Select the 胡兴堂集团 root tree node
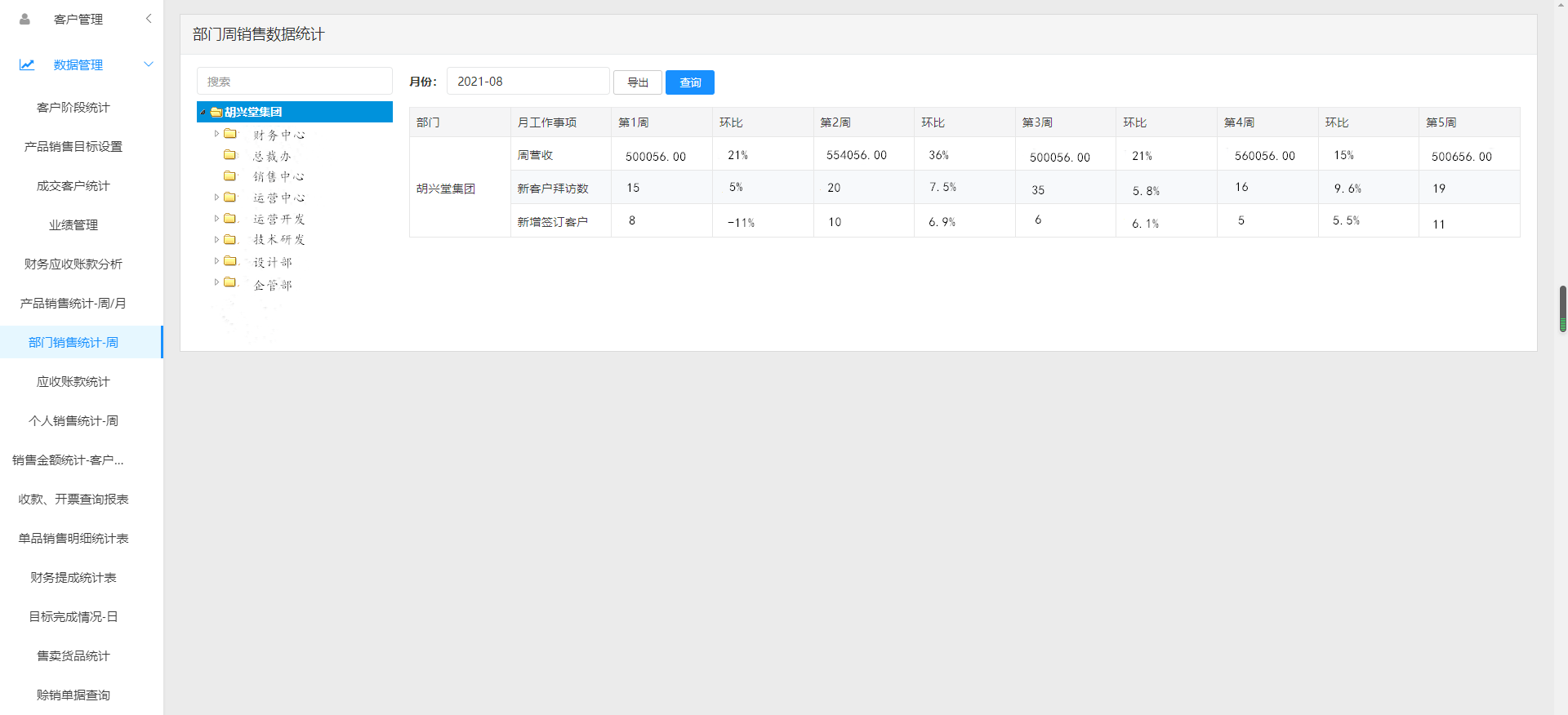 (x=295, y=112)
